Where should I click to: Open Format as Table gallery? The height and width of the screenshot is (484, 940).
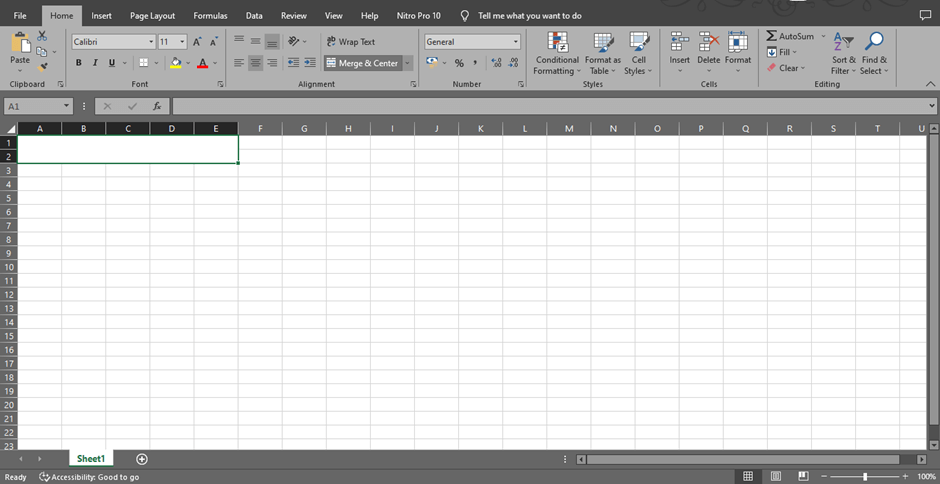pos(602,53)
